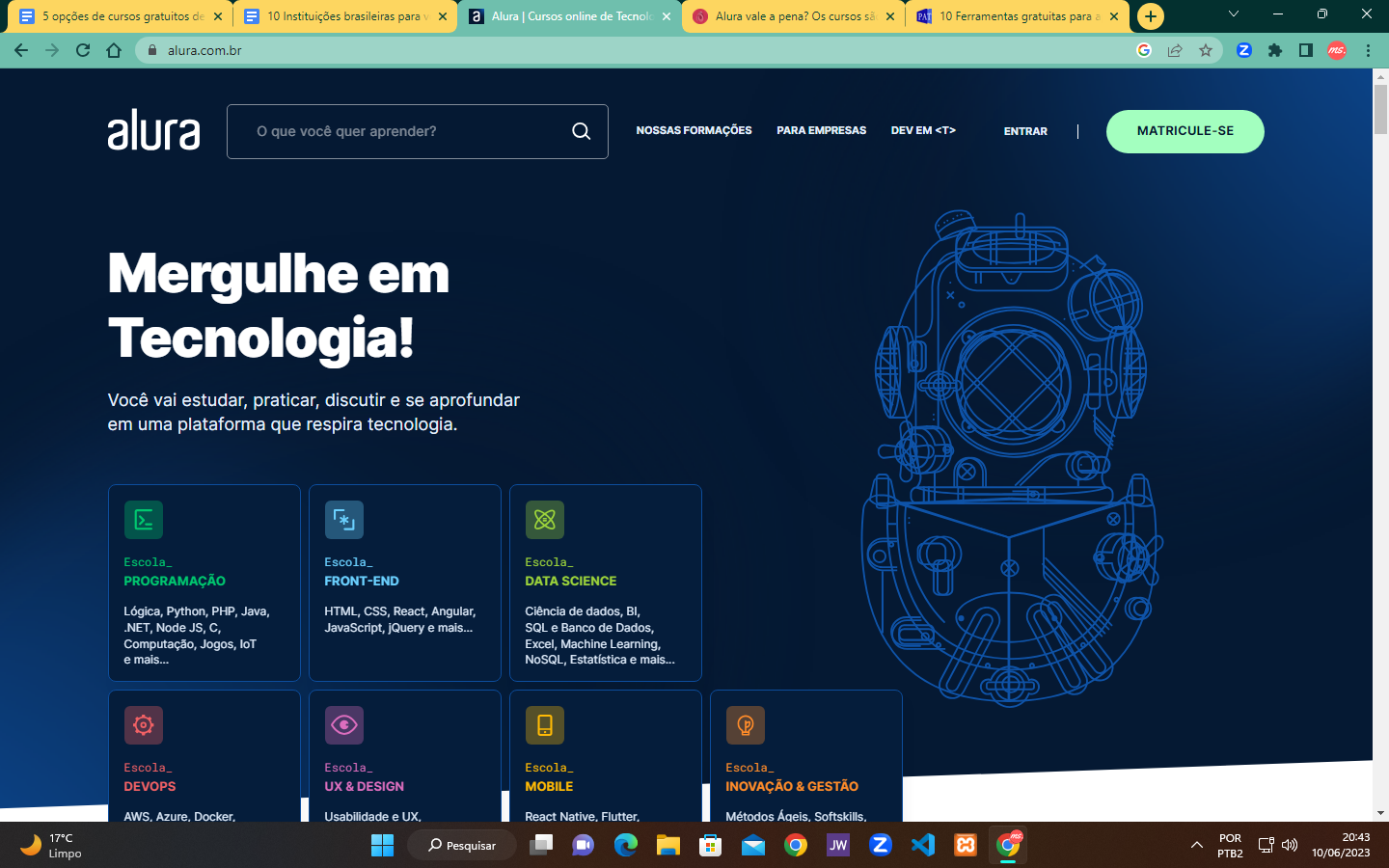Click the search magnifier icon
The image size is (1389, 868).
tap(581, 131)
